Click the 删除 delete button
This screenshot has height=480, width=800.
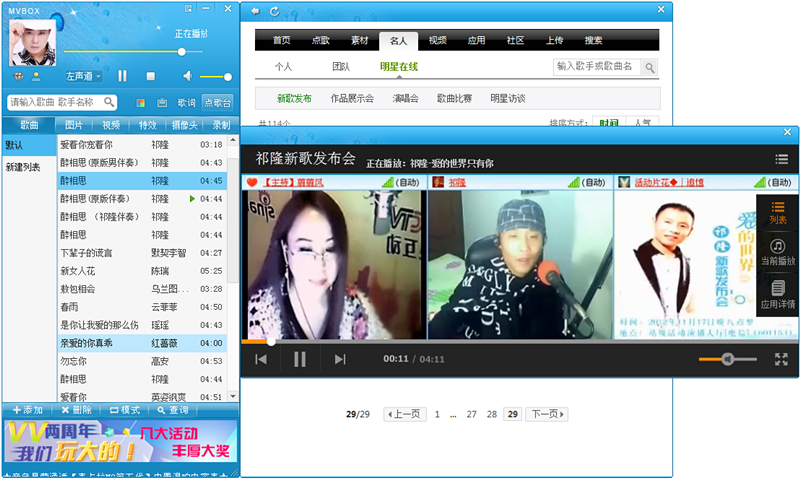[x=76, y=410]
